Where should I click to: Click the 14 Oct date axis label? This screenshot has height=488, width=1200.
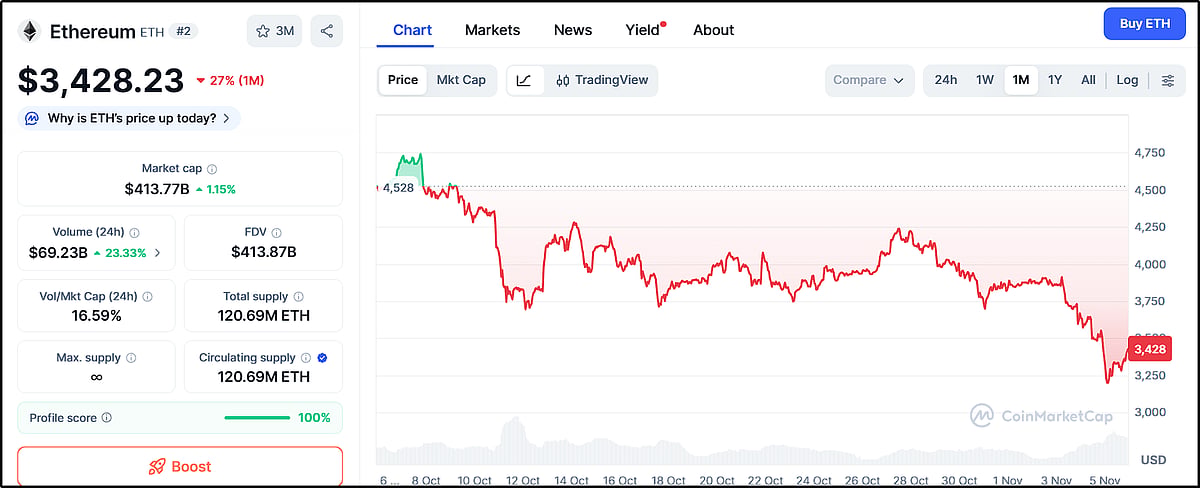point(572,481)
